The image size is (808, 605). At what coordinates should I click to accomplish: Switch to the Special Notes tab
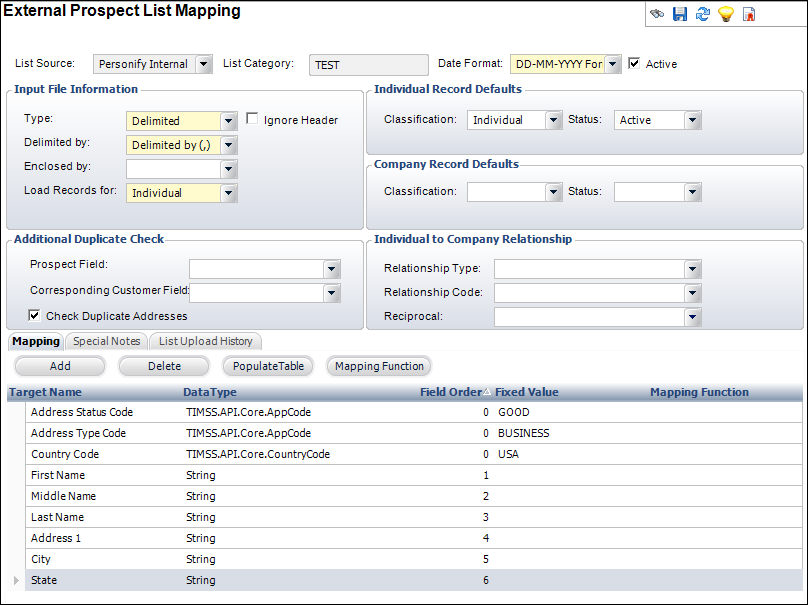pyautogui.click(x=107, y=341)
